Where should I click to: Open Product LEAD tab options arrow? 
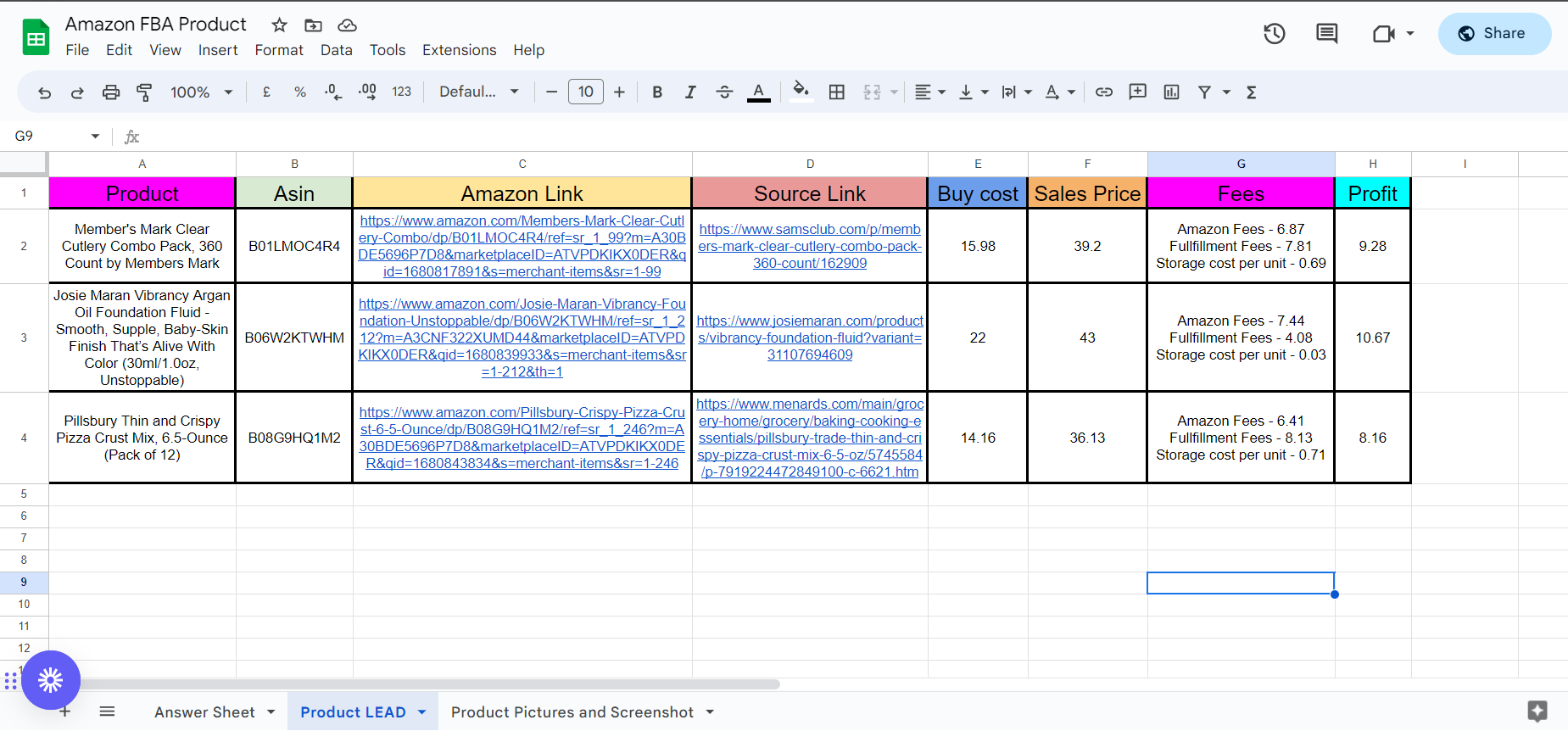point(421,713)
